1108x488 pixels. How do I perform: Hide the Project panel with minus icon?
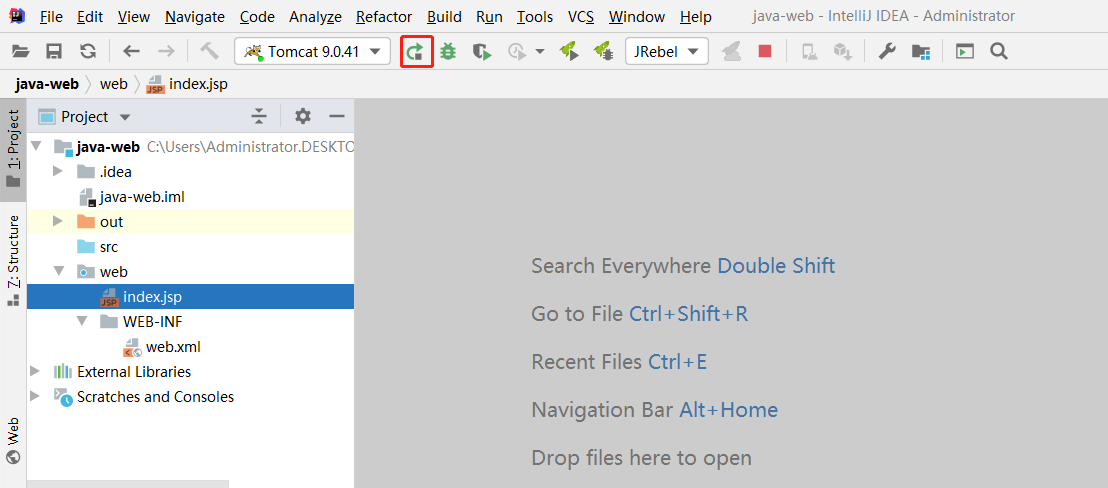337,116
